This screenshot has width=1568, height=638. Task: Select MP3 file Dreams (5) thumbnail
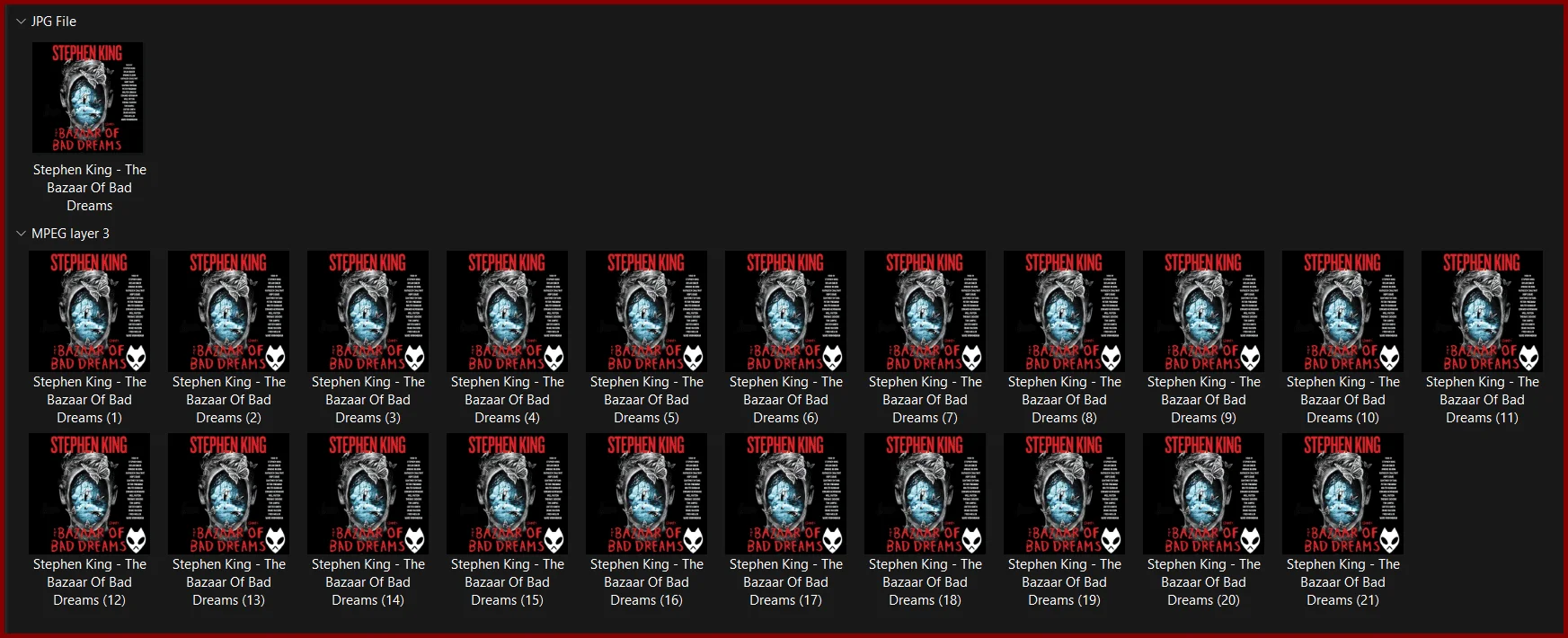[x=646, y=311]
